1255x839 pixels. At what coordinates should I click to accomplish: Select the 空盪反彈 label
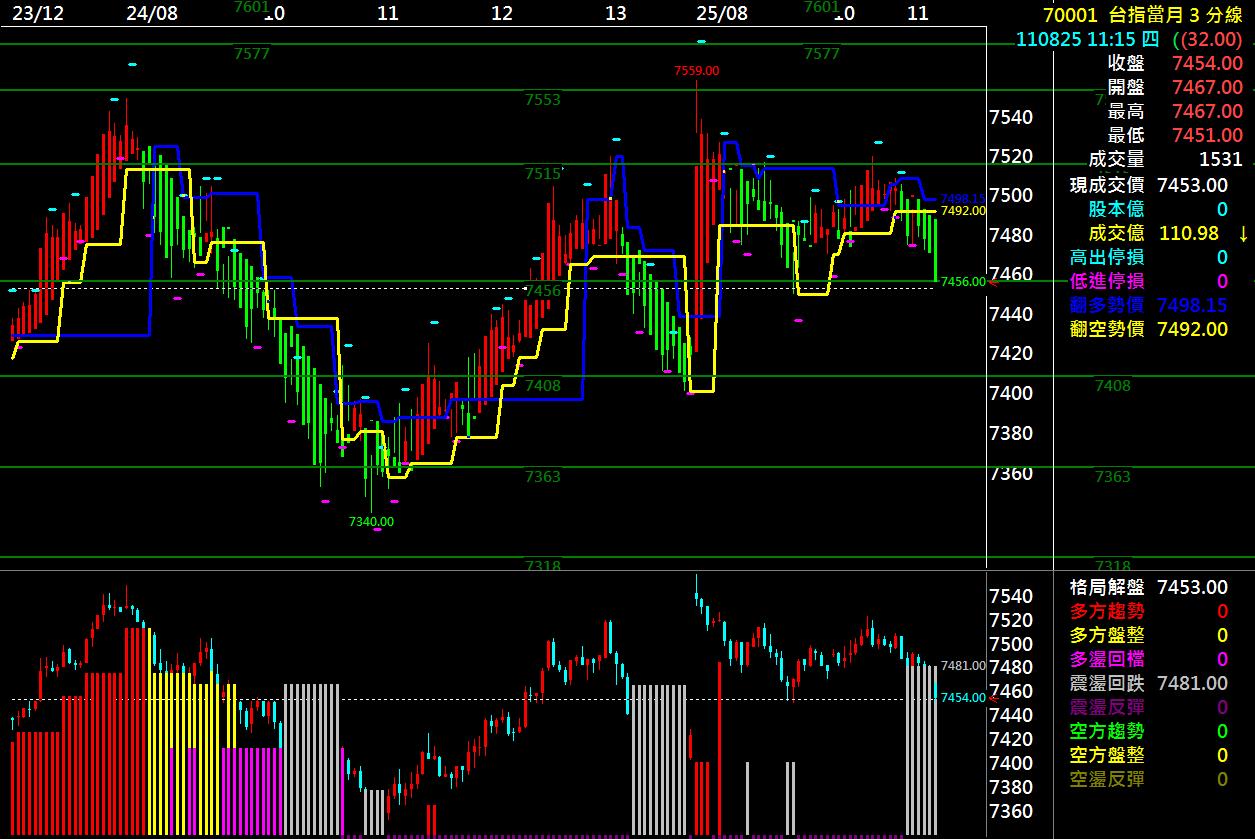[x=1107, y=779]
